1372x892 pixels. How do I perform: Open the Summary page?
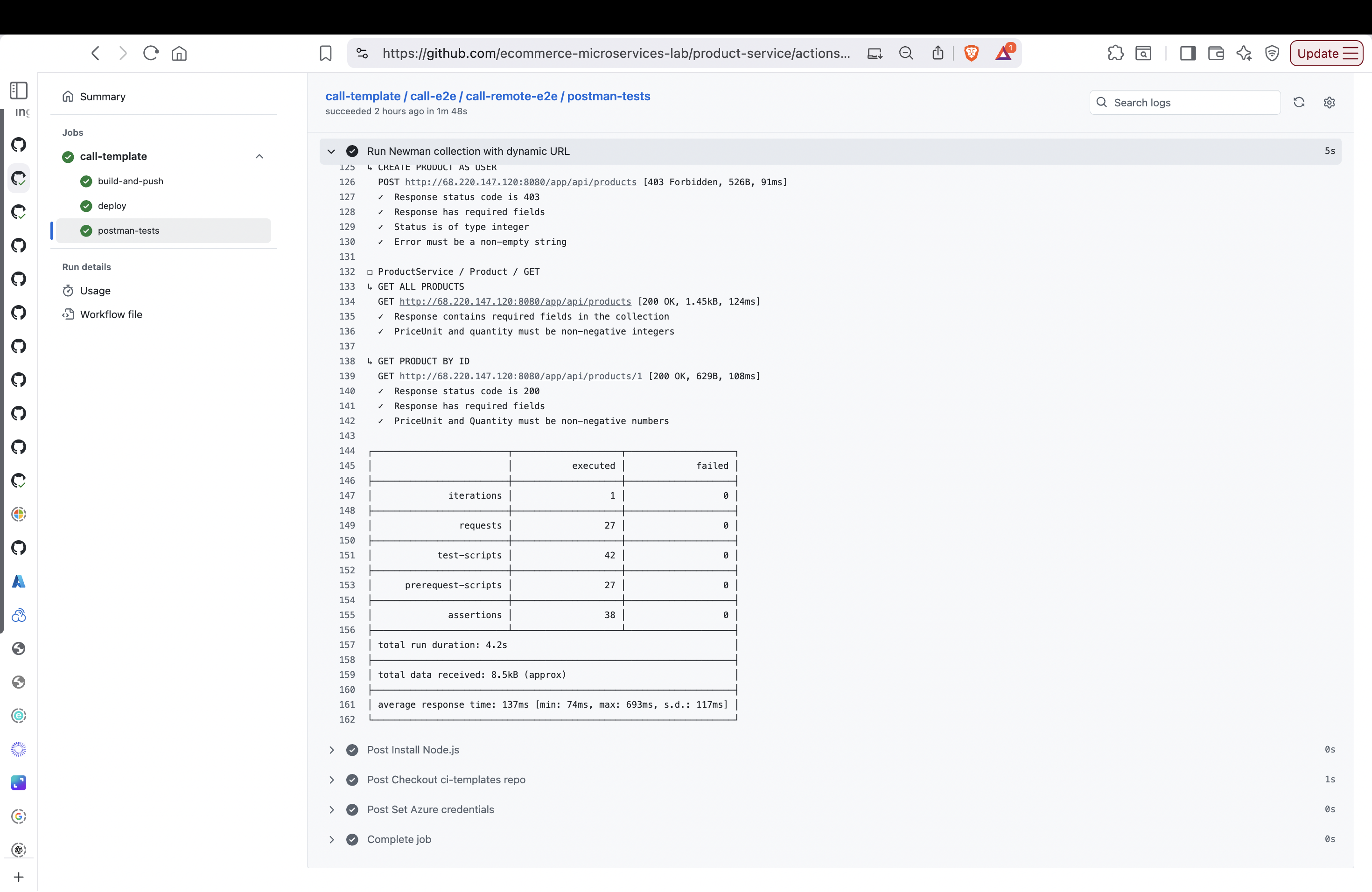(103, 97)
